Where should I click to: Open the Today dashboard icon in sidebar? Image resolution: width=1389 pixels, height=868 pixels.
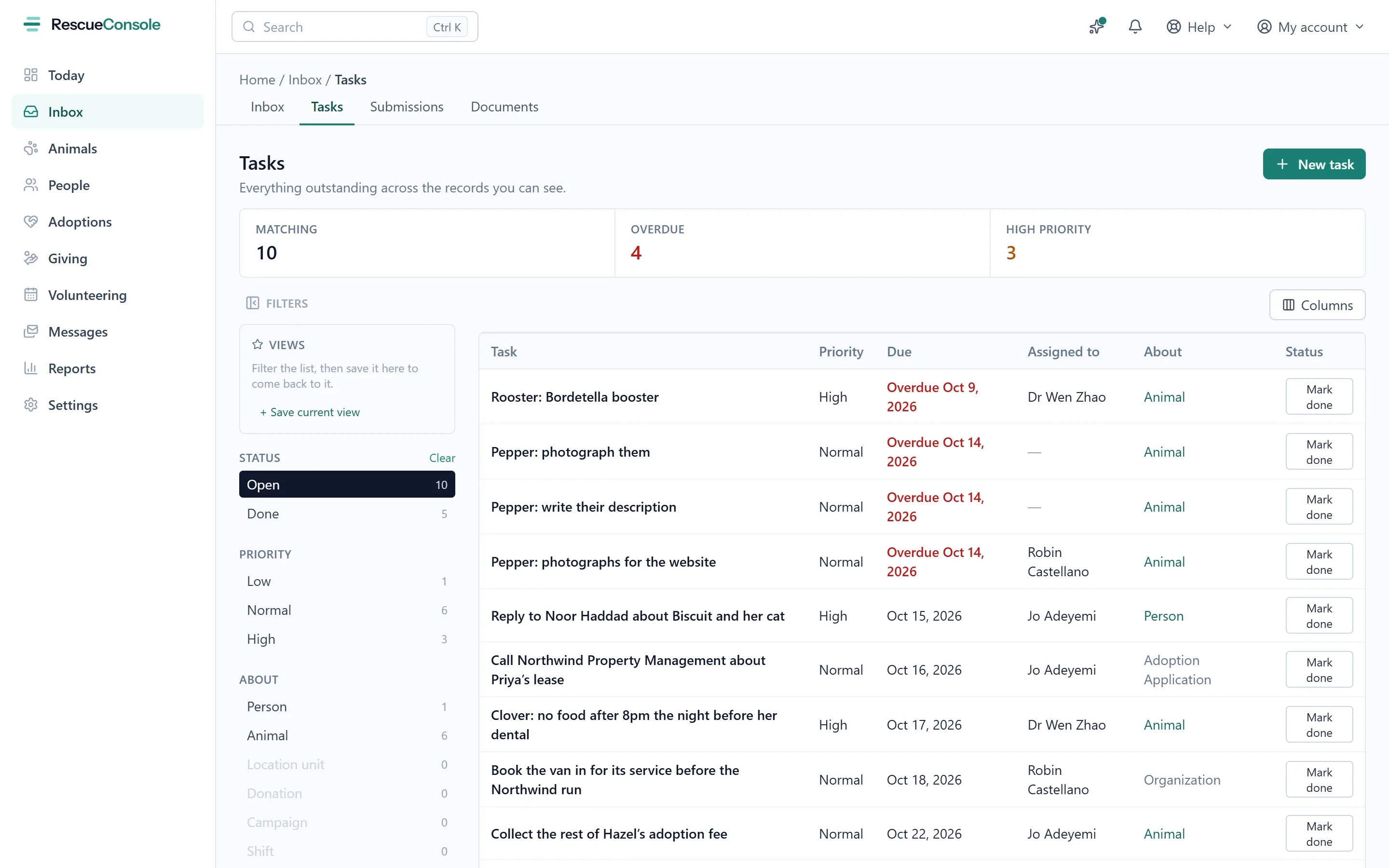point(31,75)
